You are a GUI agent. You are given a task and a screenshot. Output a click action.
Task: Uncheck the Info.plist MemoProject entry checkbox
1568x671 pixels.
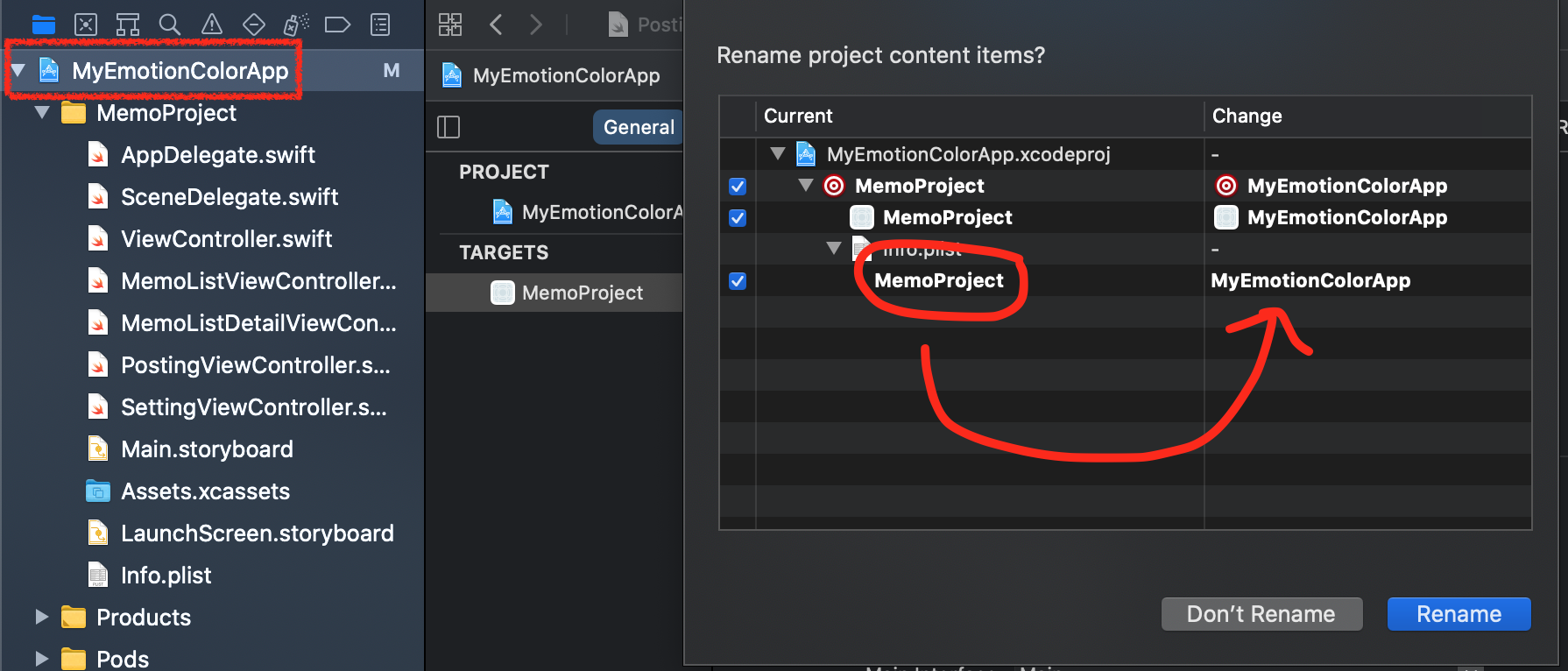738,281
